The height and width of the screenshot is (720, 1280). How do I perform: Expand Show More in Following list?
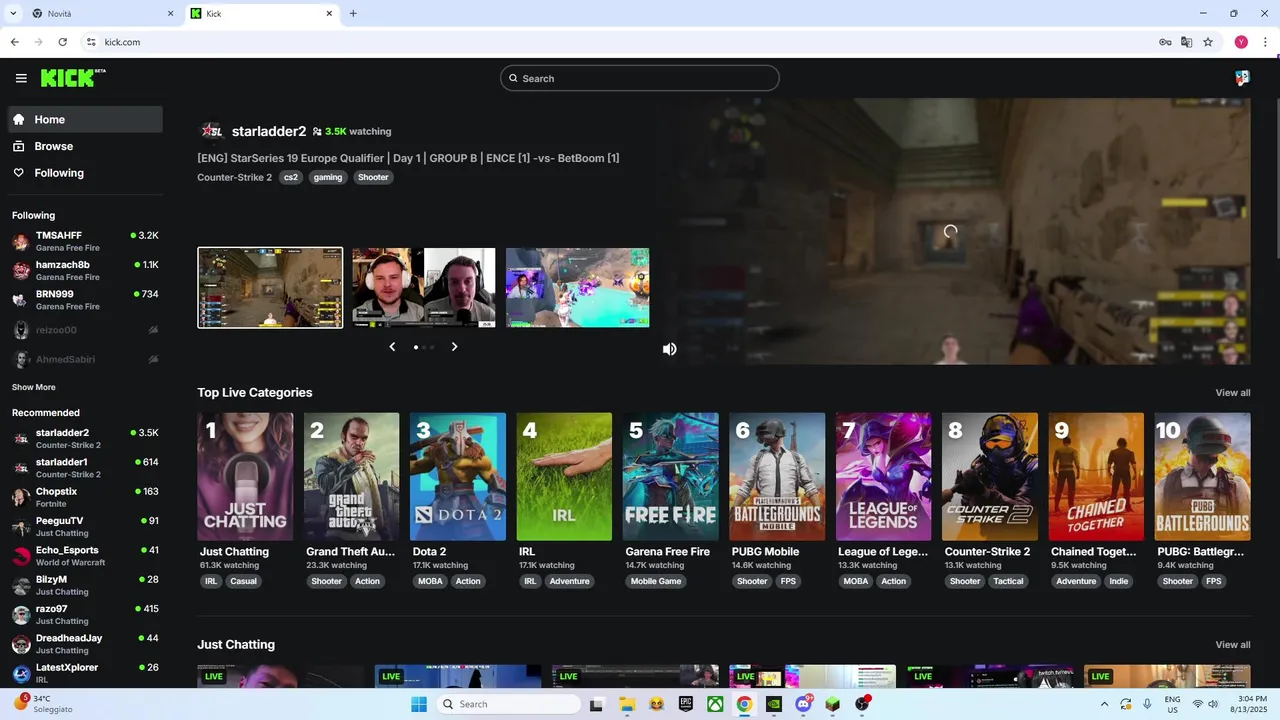coord(34,387)
